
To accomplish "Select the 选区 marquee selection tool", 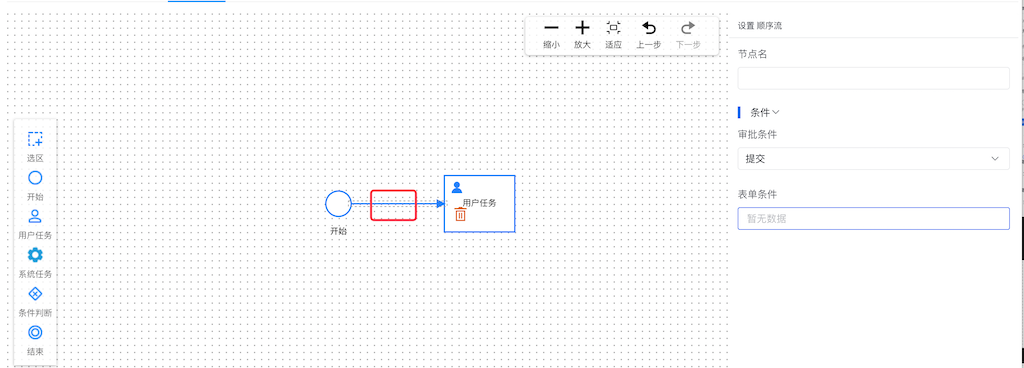I will pyautogui.click(x=35, y=139).
